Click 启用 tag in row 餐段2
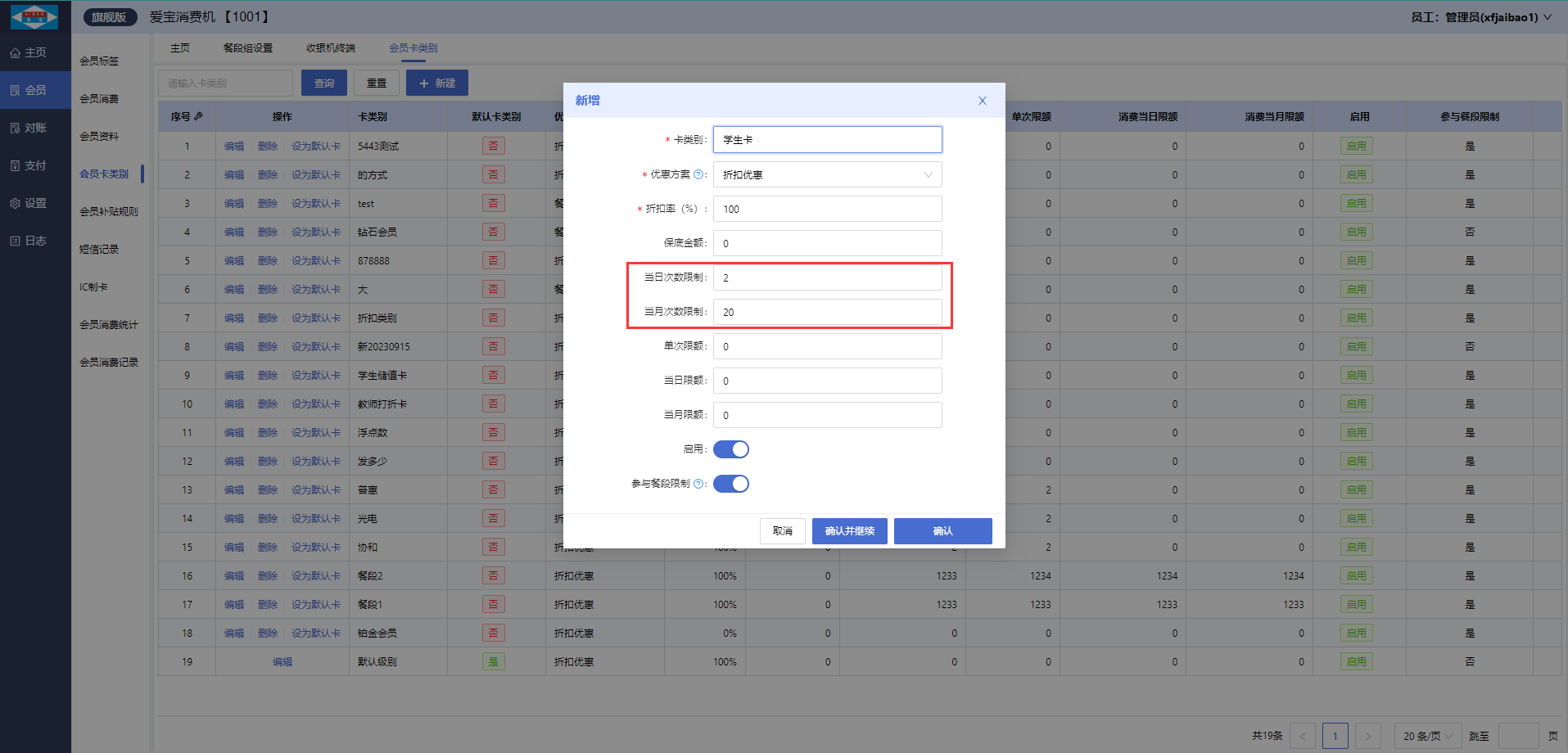Image resolution: width=1568 pixels, height=753 pixels. pos(1357,576)
